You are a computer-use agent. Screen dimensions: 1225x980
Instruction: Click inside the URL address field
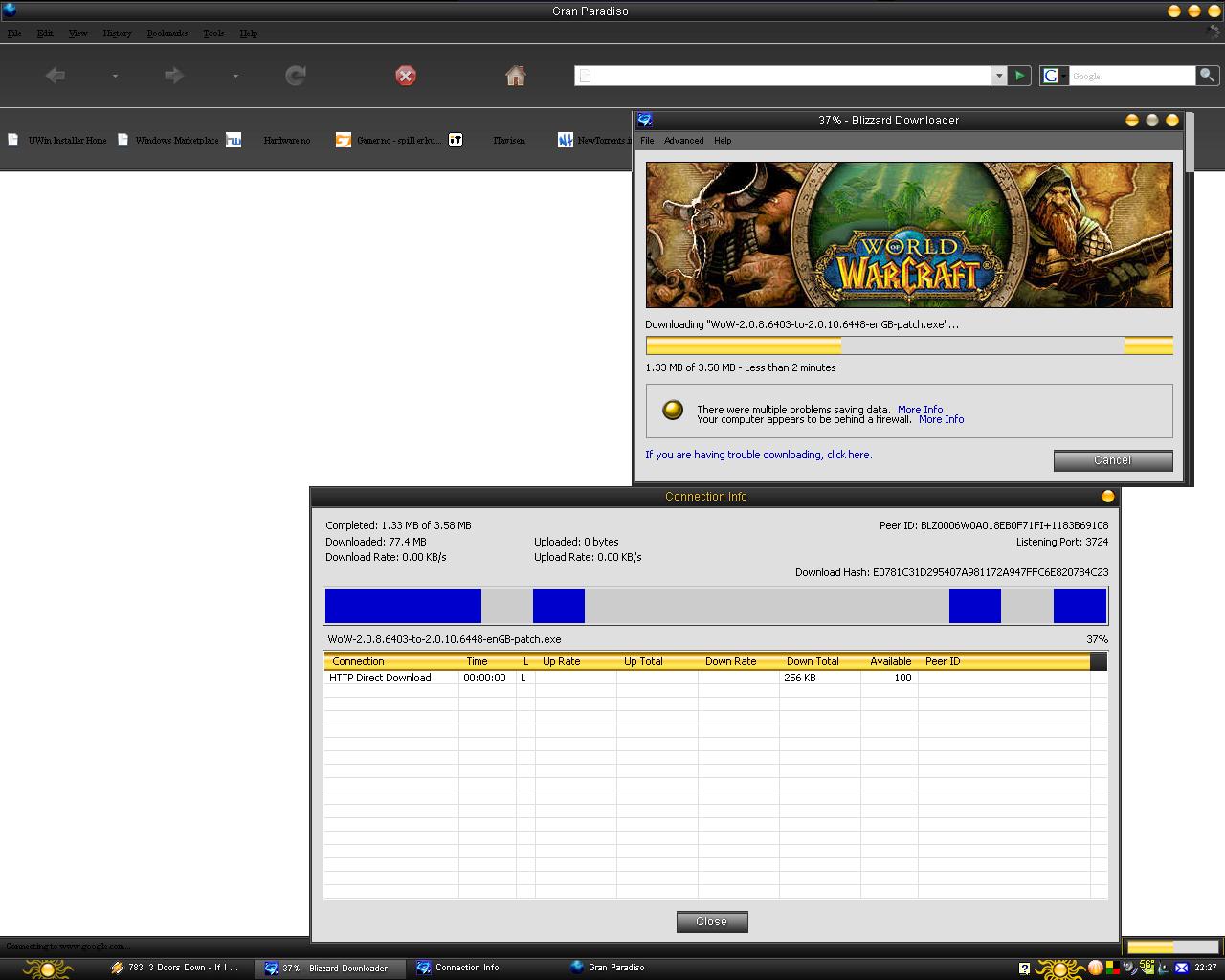click(783, 76)
